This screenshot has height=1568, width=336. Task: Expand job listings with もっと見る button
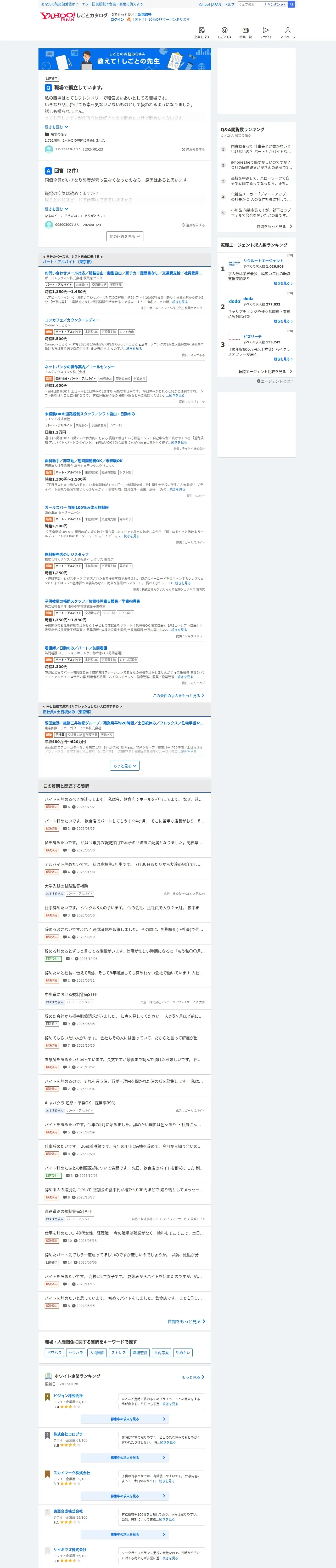[x=125, y=766]
